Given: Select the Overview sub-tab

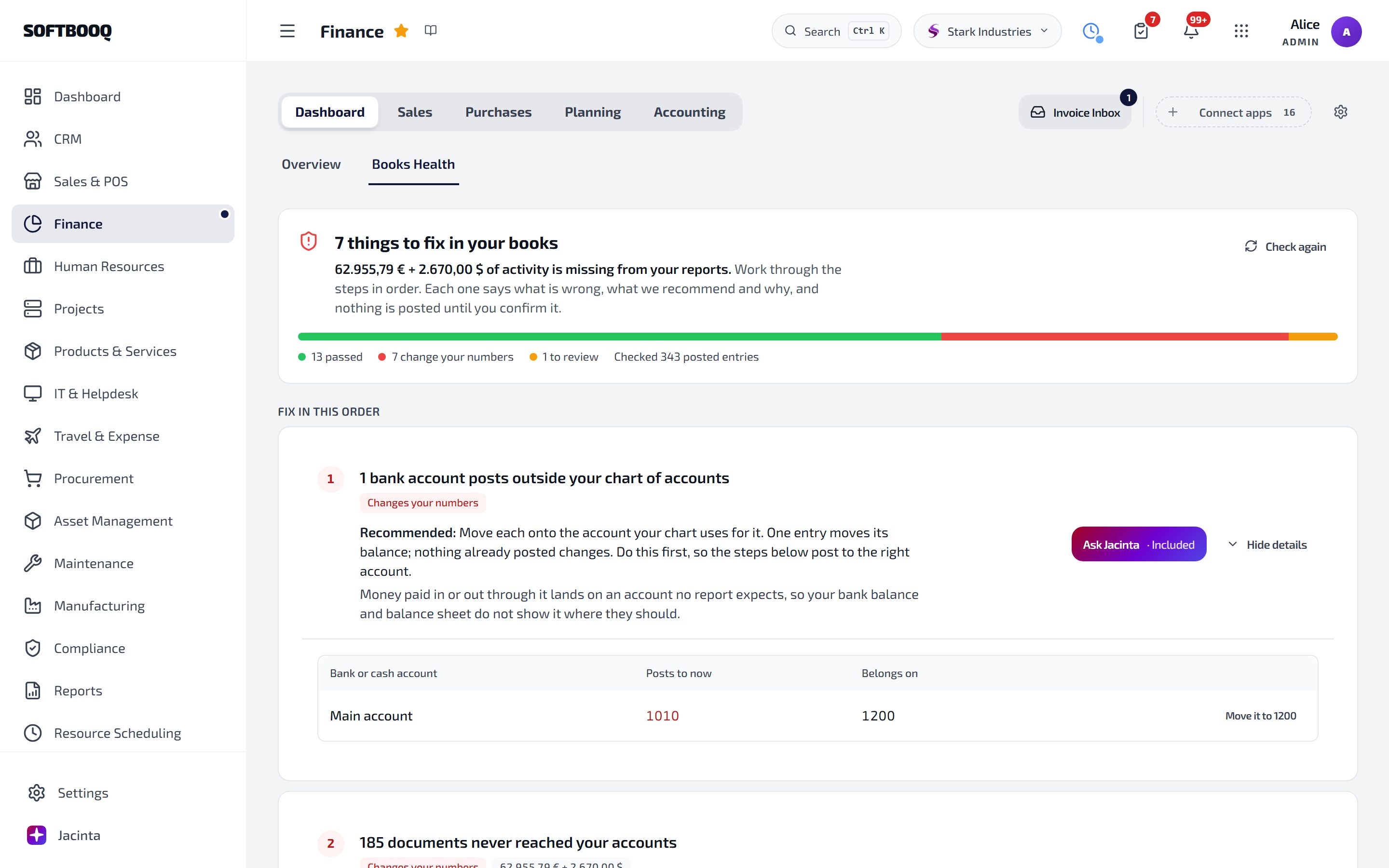Looking at the screenshot, I should [x=311, y=164].
